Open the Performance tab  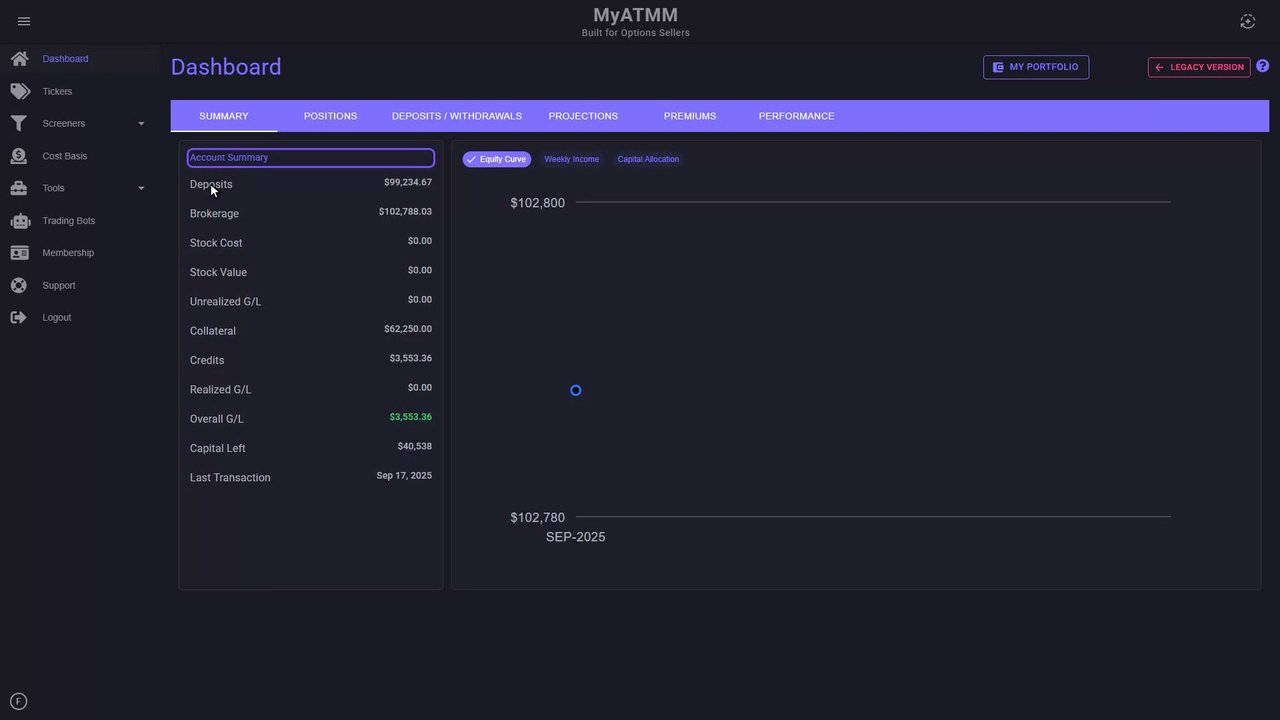[x=796, y=116]
